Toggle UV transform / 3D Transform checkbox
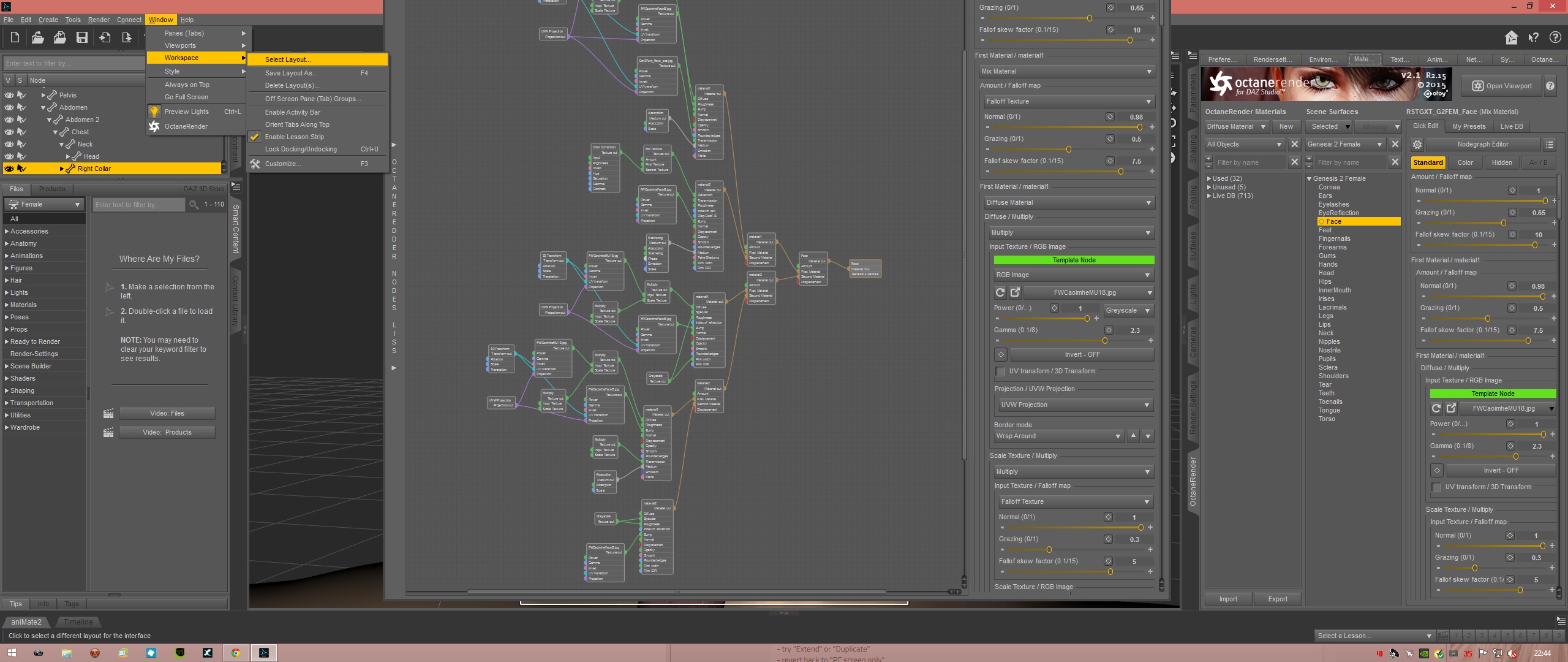The width and height of the screenshot is (1568, 662). 1000,371
